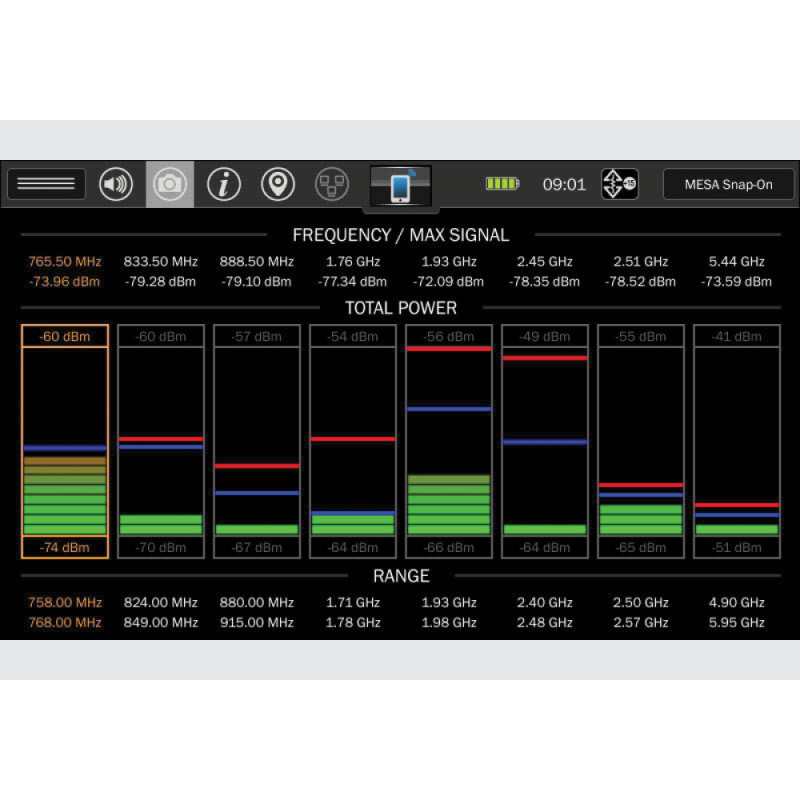Click the -78.35 dBm max signal value
Viewport: 800px width, 800px height.
[x=545, y=282]
